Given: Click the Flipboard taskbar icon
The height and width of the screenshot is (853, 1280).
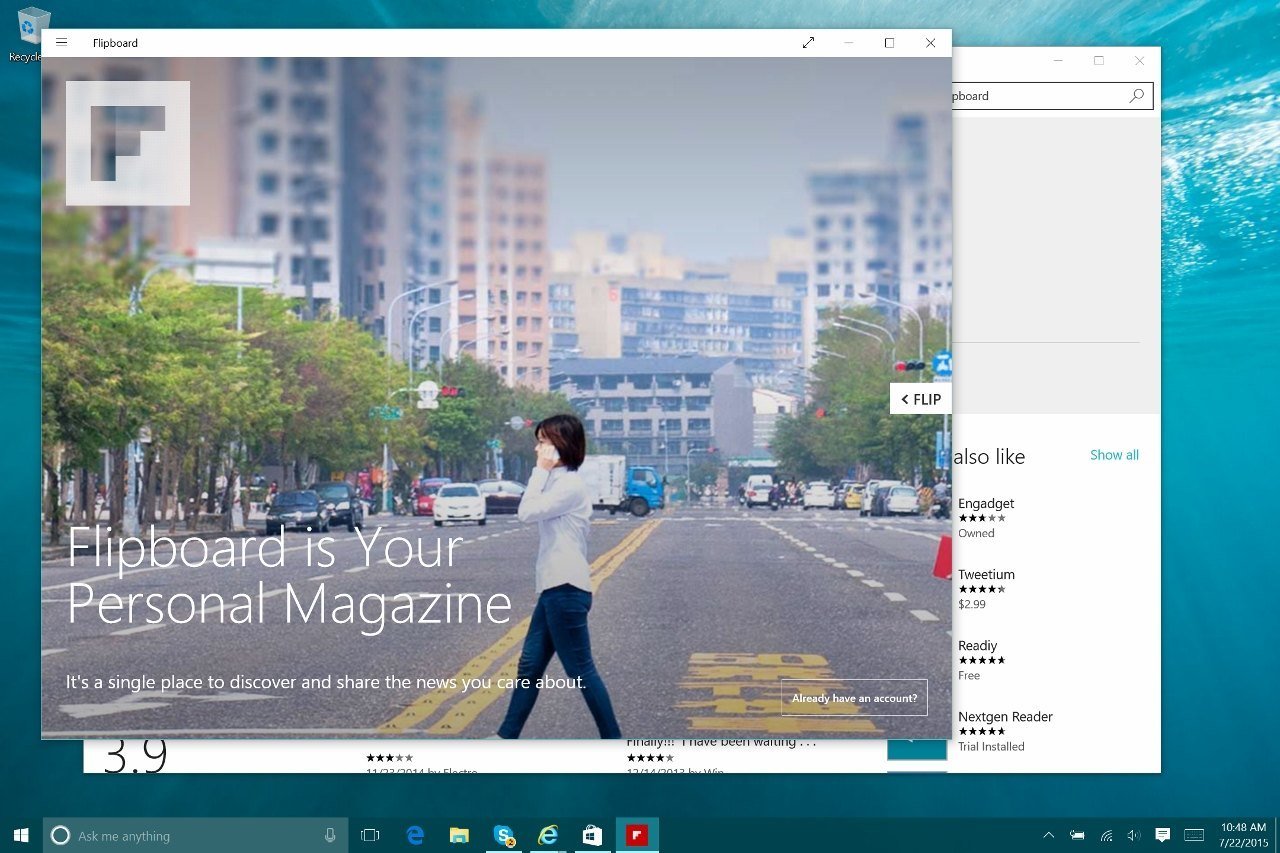Looking at the screenshot, I should point(637,835).
